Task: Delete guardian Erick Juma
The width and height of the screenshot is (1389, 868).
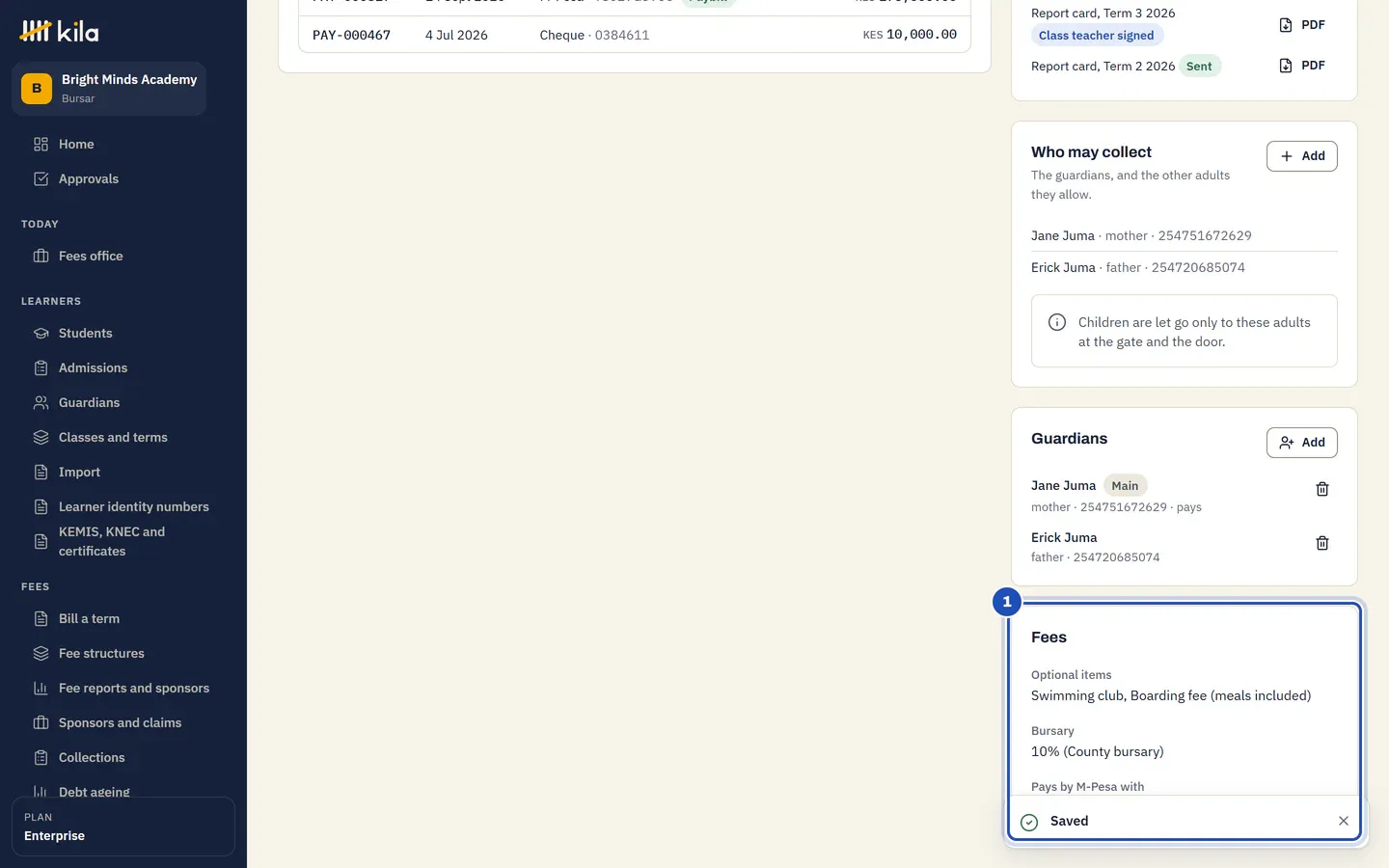Action: (1322, 543)
